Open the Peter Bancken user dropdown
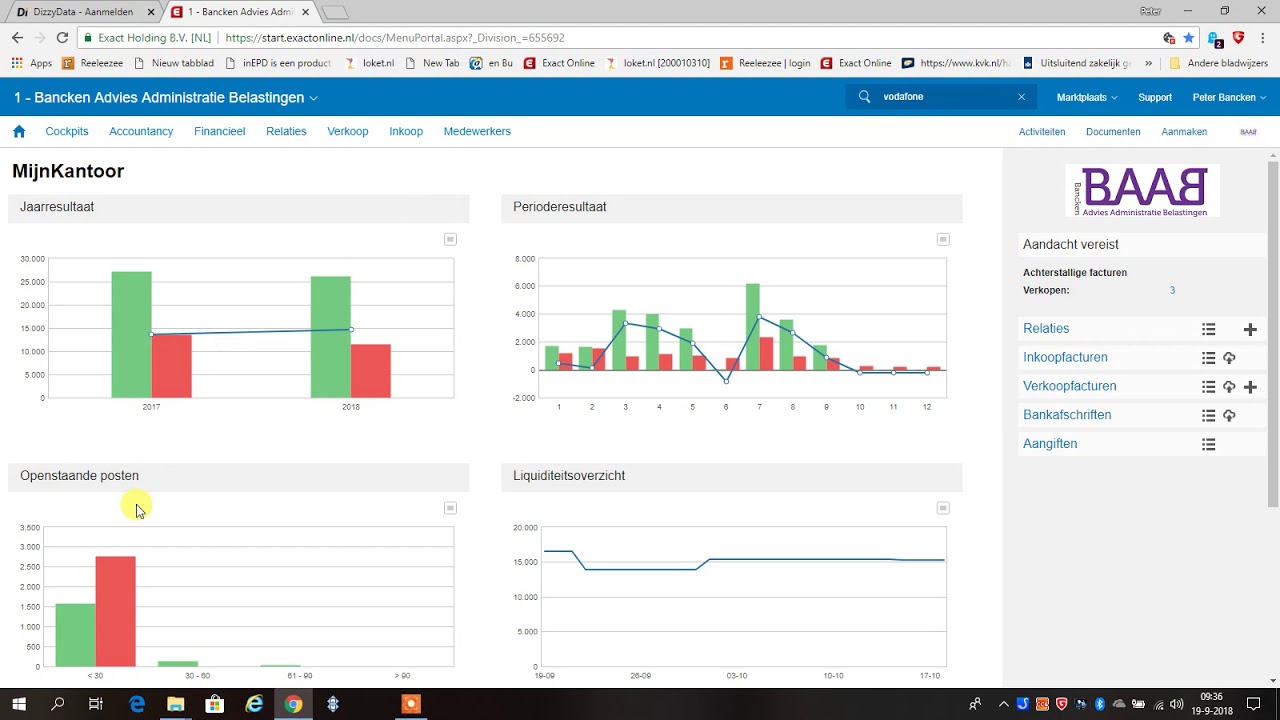Viewport: 1280px width, 720px height. point(1229,97)
